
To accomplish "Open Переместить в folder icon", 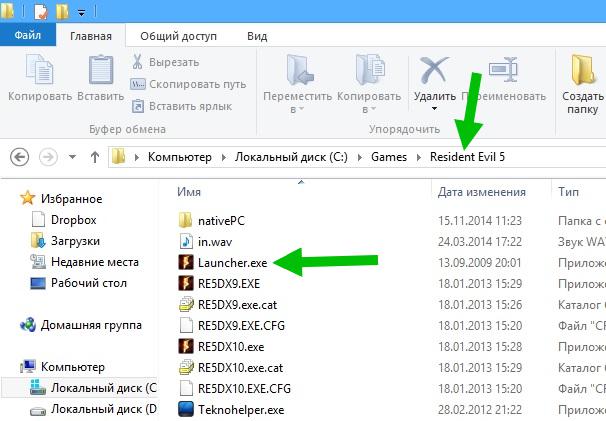I will click(x=300, y=70).
